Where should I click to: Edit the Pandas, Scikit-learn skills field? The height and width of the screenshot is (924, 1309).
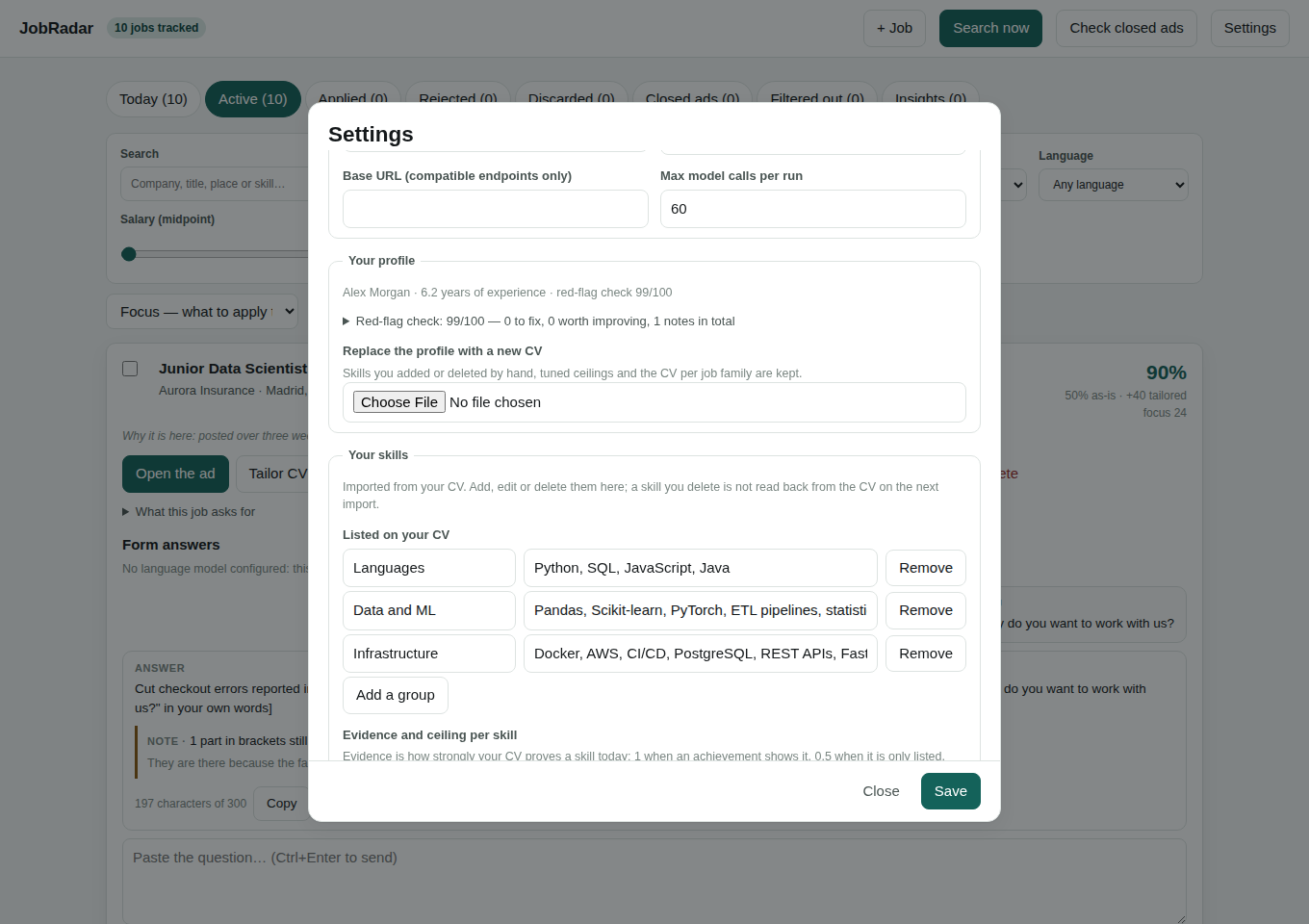(x=701, y=610)
